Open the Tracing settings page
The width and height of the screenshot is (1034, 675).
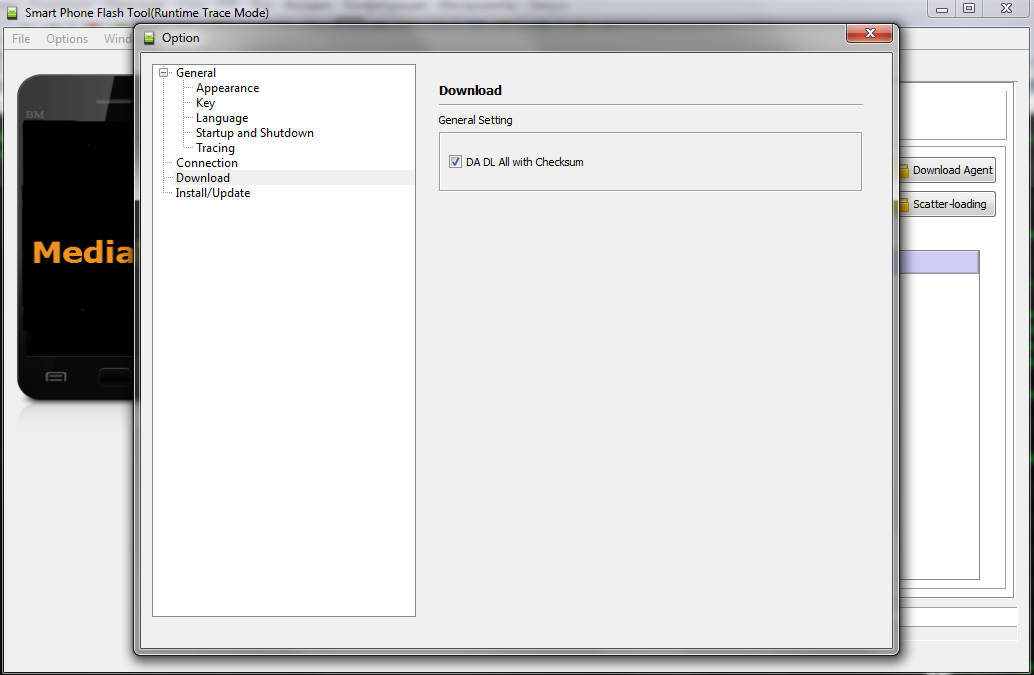click(x=215, y=148)
